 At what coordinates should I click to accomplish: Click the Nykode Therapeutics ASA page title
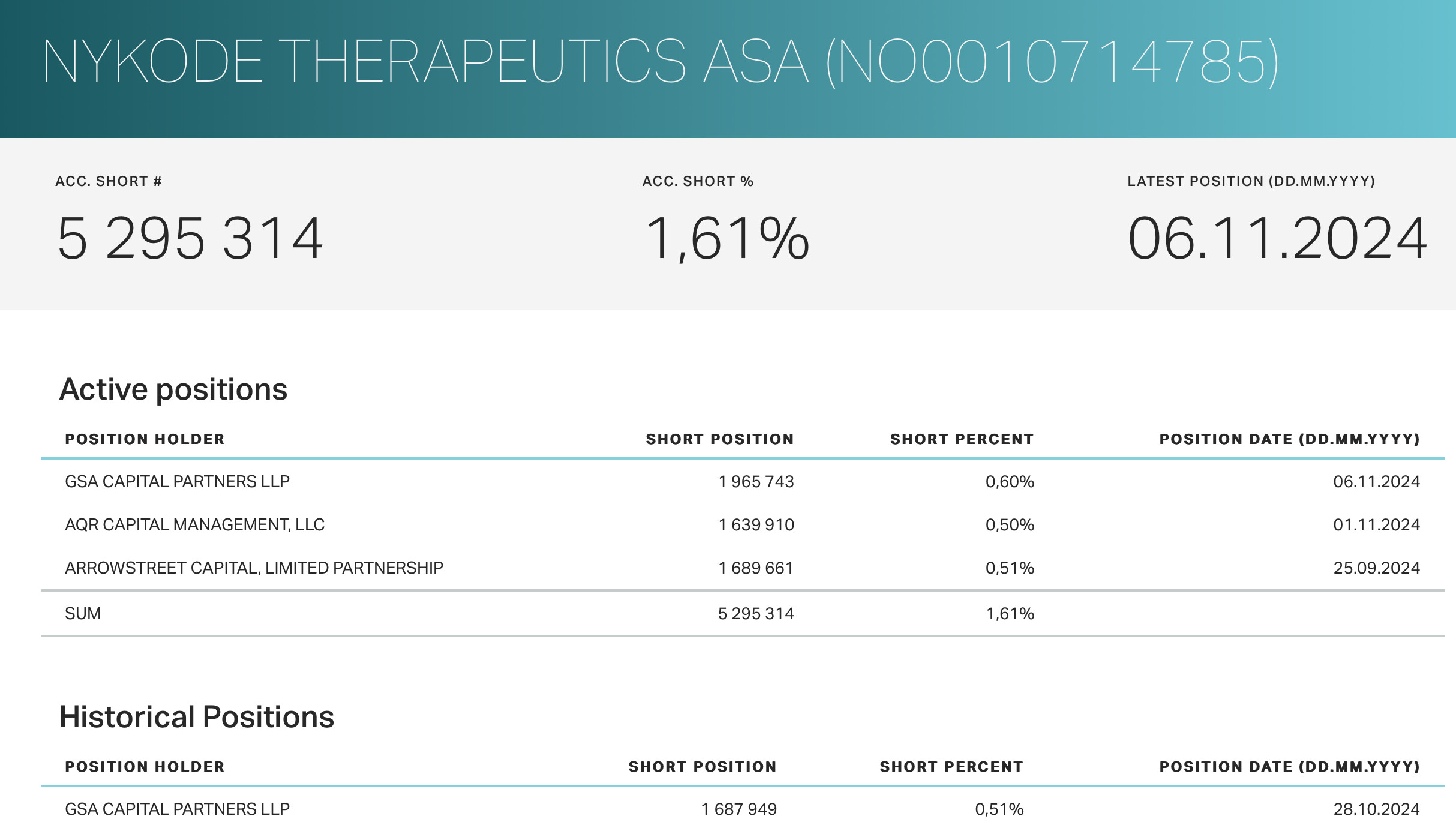[660, 62]
